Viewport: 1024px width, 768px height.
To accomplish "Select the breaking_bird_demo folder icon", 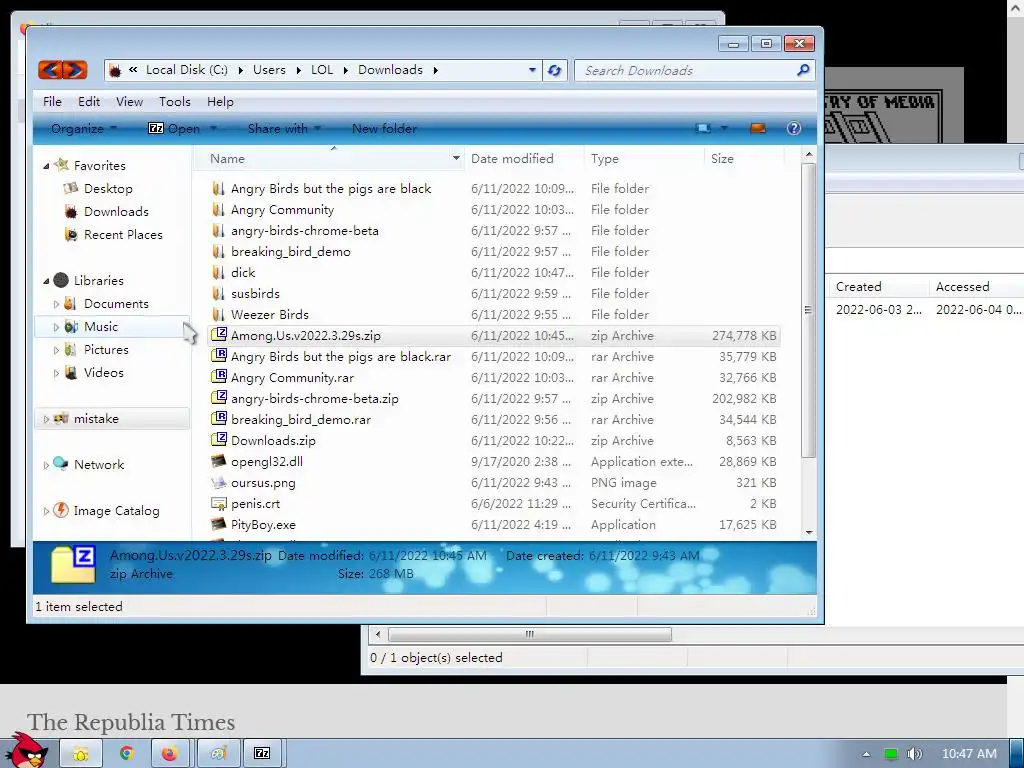I will [x=218, y=251].
